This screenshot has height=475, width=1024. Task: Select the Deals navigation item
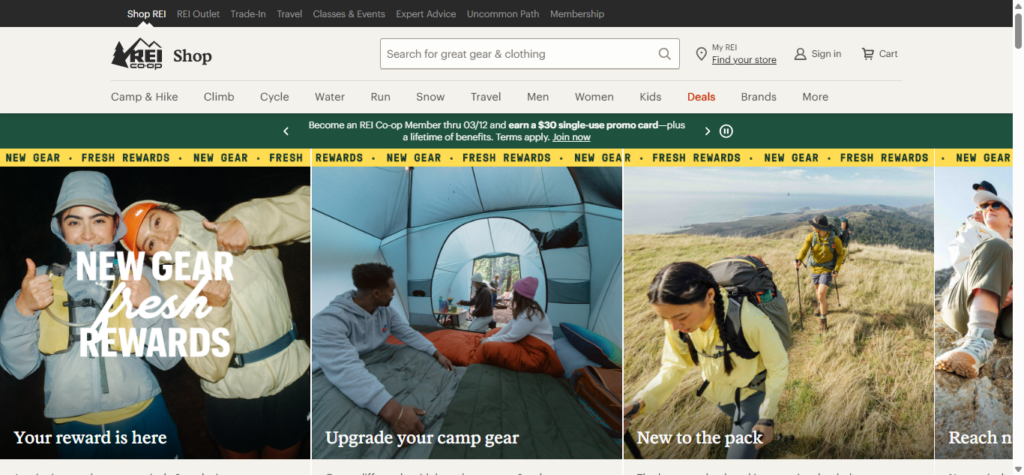(701, 97)
